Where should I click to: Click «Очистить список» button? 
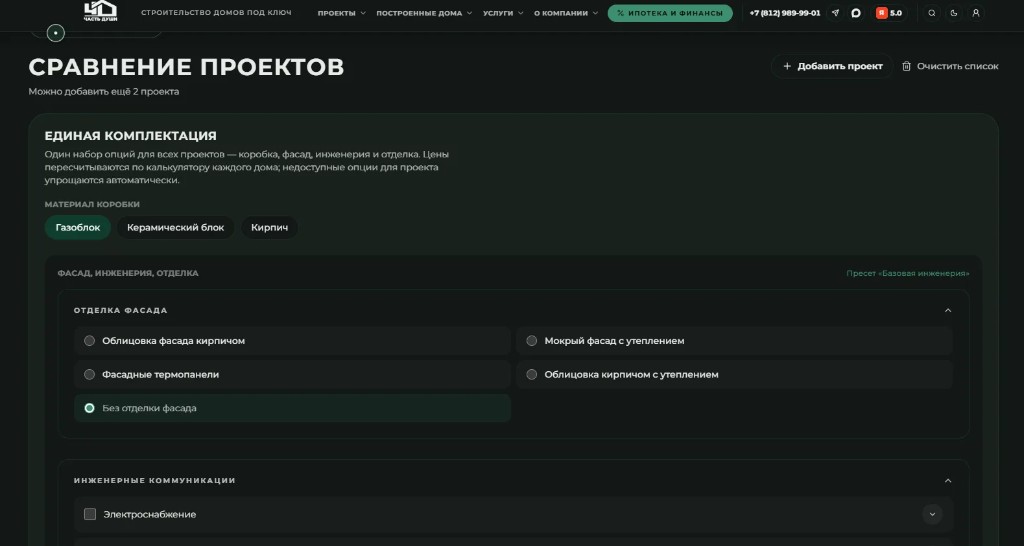pyautogui.click(x=950, y=66)
